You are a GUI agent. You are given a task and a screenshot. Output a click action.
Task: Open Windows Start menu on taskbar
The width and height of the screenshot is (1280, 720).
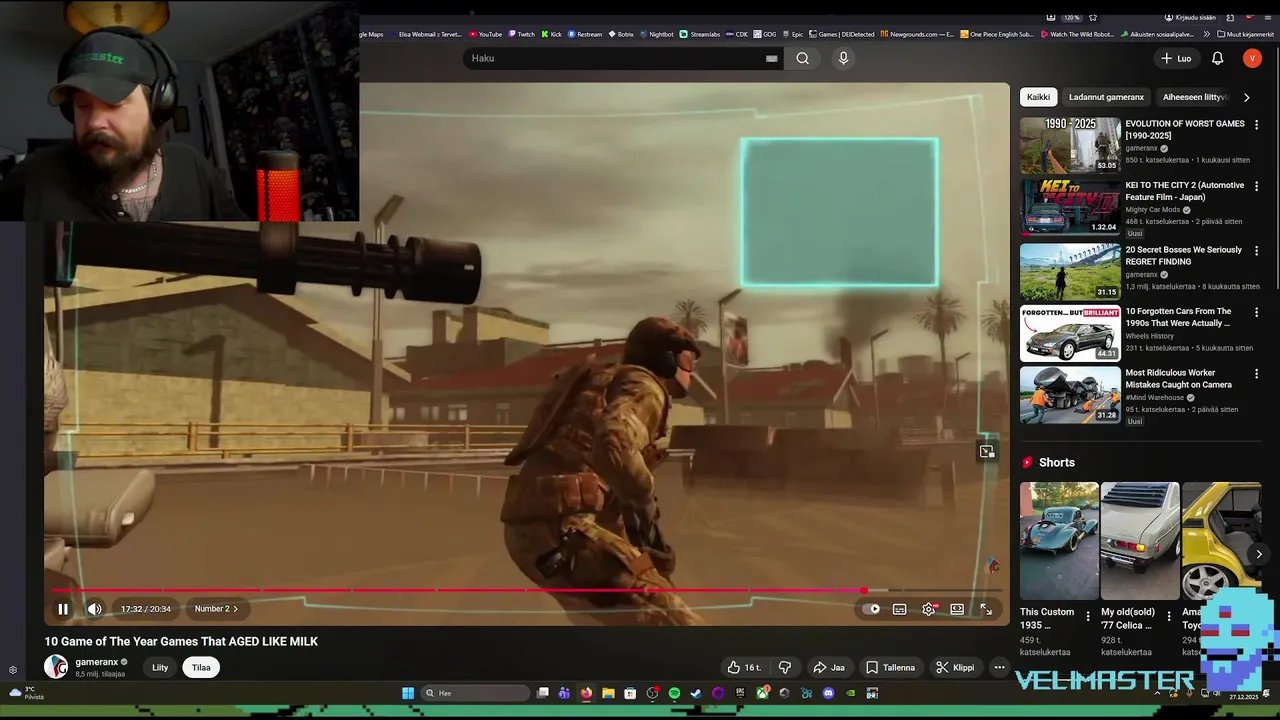coord(408,693)
